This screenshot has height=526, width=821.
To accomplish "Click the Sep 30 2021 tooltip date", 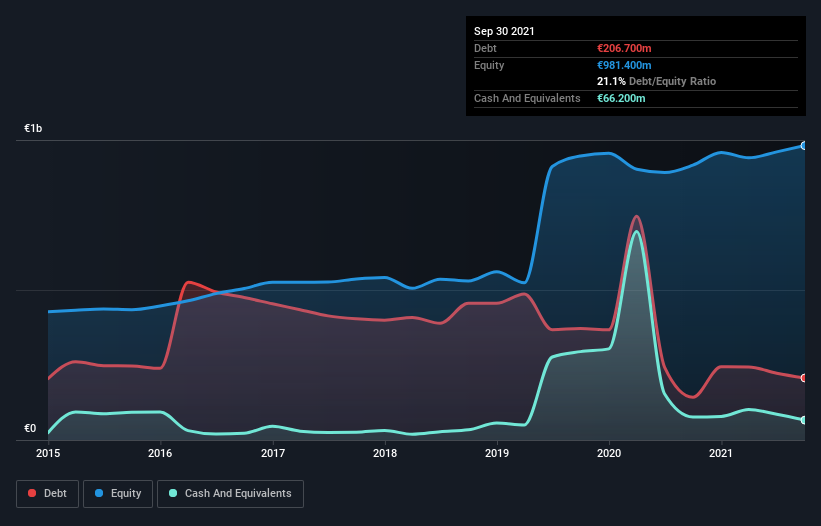I will pyautogui.click(x=504, y=31).
